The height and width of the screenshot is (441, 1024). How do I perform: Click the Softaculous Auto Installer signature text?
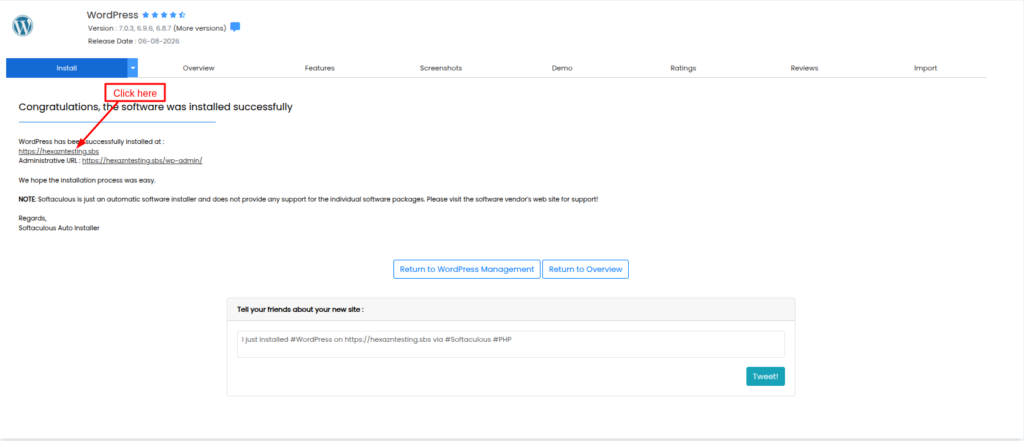click(59, 228)
